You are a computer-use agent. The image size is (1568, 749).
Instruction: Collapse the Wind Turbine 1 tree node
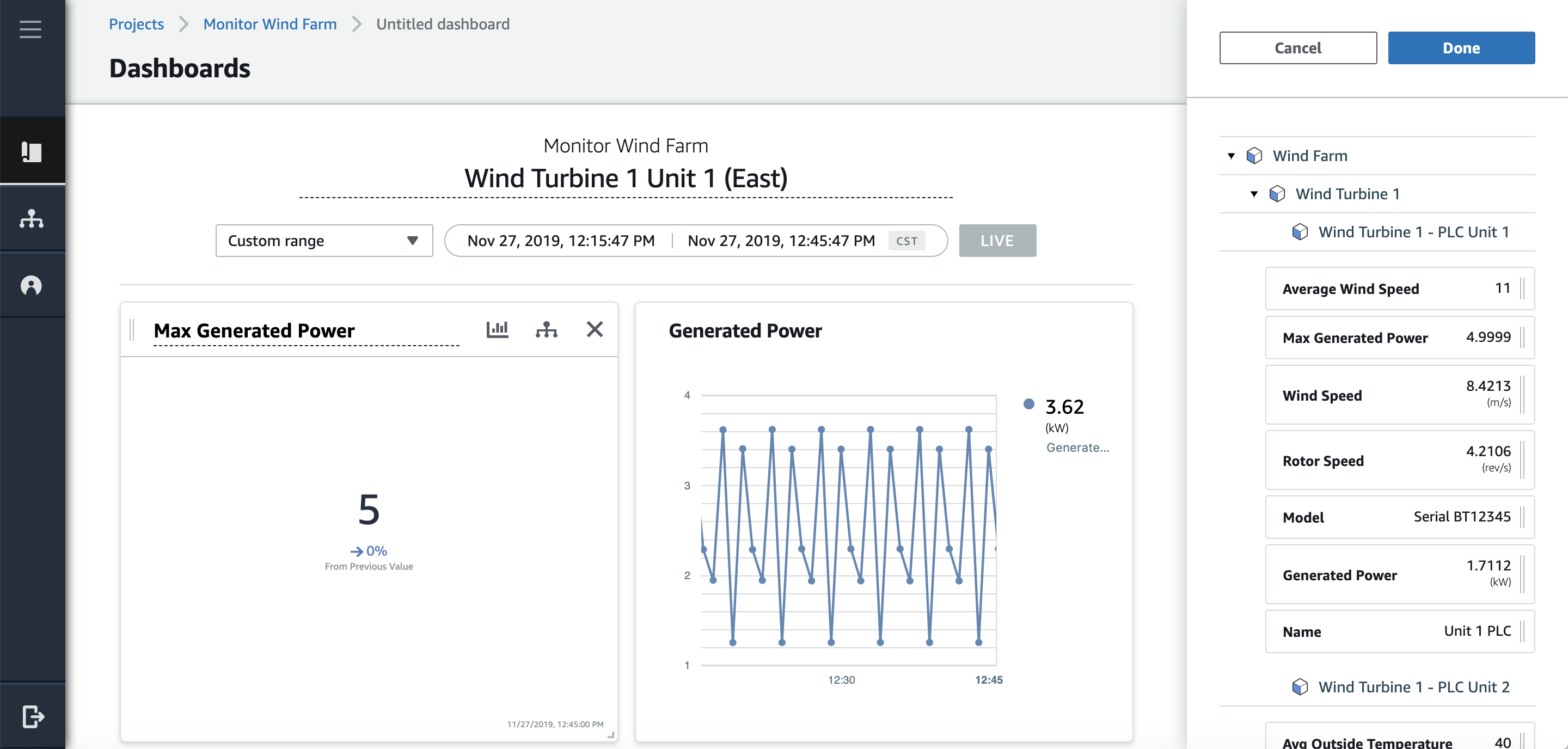click(x=1254, y=194)
